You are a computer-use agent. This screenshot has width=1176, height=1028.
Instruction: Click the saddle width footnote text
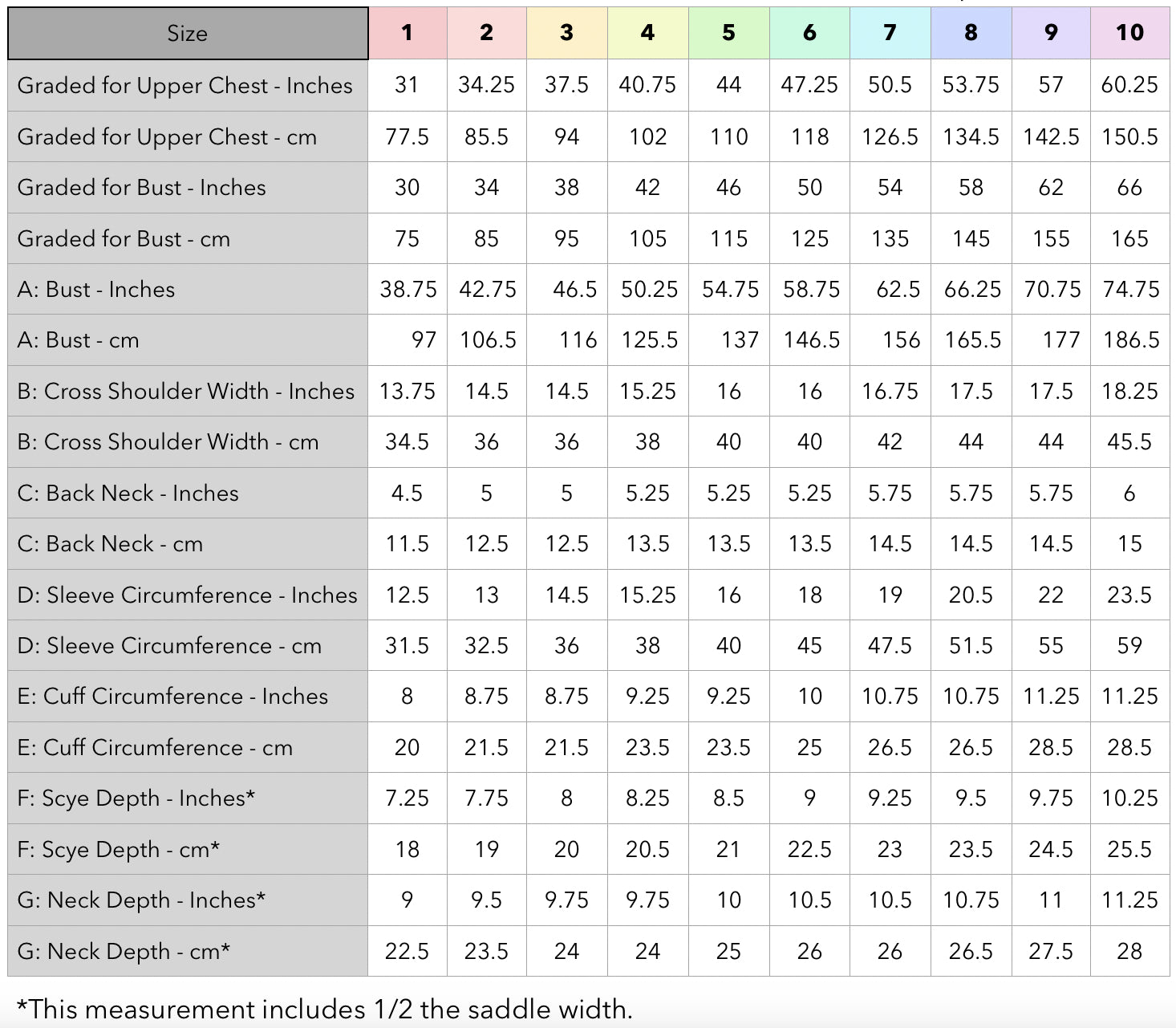(324, 1010)
